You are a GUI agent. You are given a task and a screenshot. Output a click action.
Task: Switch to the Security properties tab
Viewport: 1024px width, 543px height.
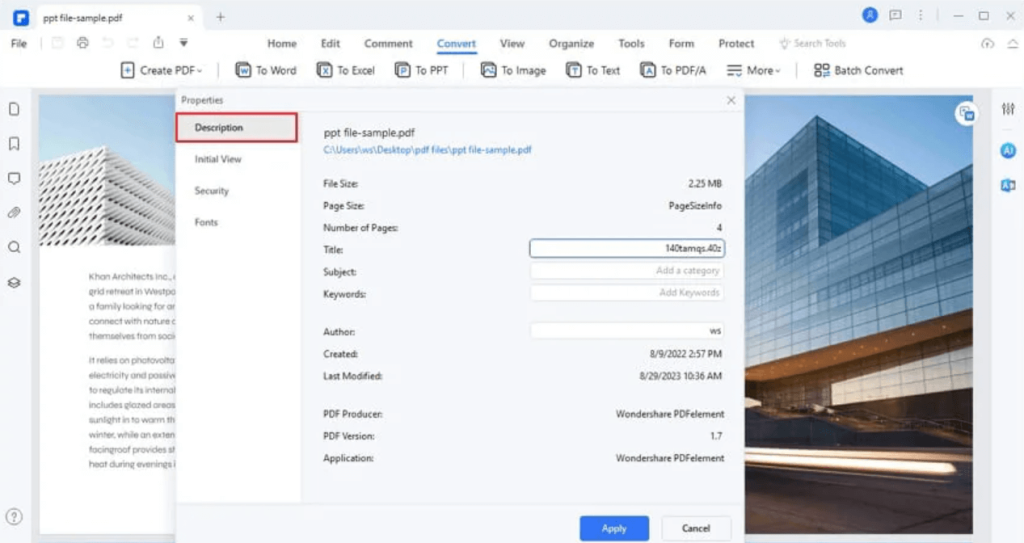pos(212,191)
